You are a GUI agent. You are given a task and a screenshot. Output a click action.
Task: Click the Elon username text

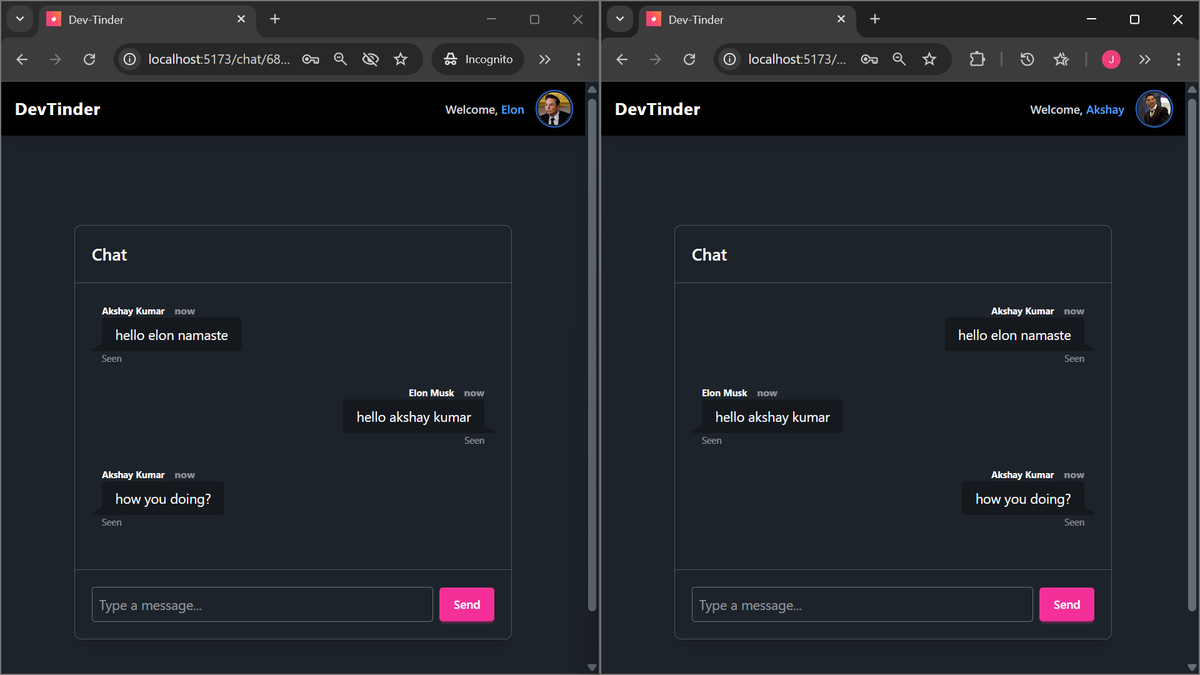point(512,110)
